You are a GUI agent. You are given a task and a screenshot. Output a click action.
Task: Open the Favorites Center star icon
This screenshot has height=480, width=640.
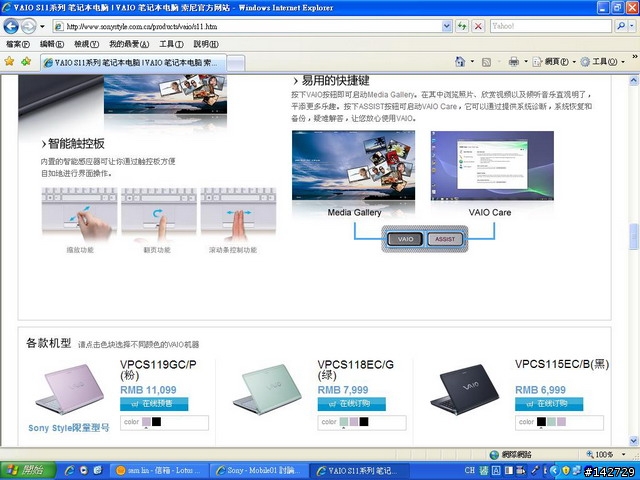pyautogui.click(x=9, y=62)
